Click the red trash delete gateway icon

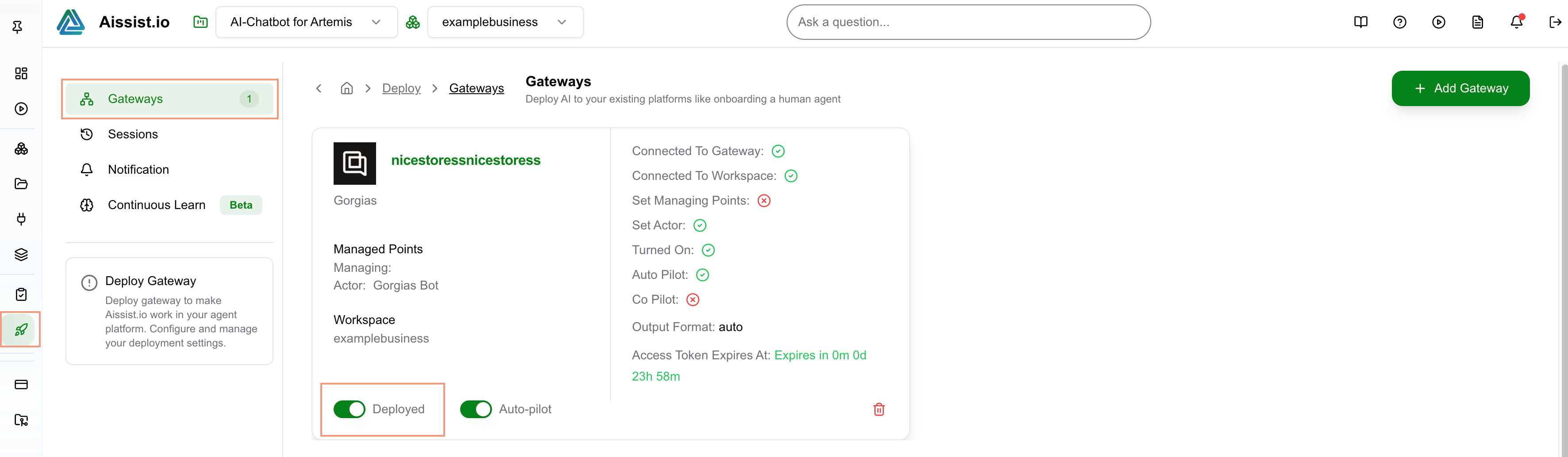click(x=878, y=409)
